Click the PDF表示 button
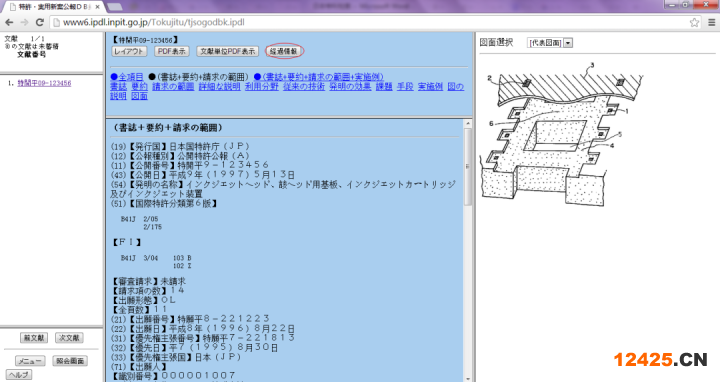720x382 pixels. (x=172, y=51)
